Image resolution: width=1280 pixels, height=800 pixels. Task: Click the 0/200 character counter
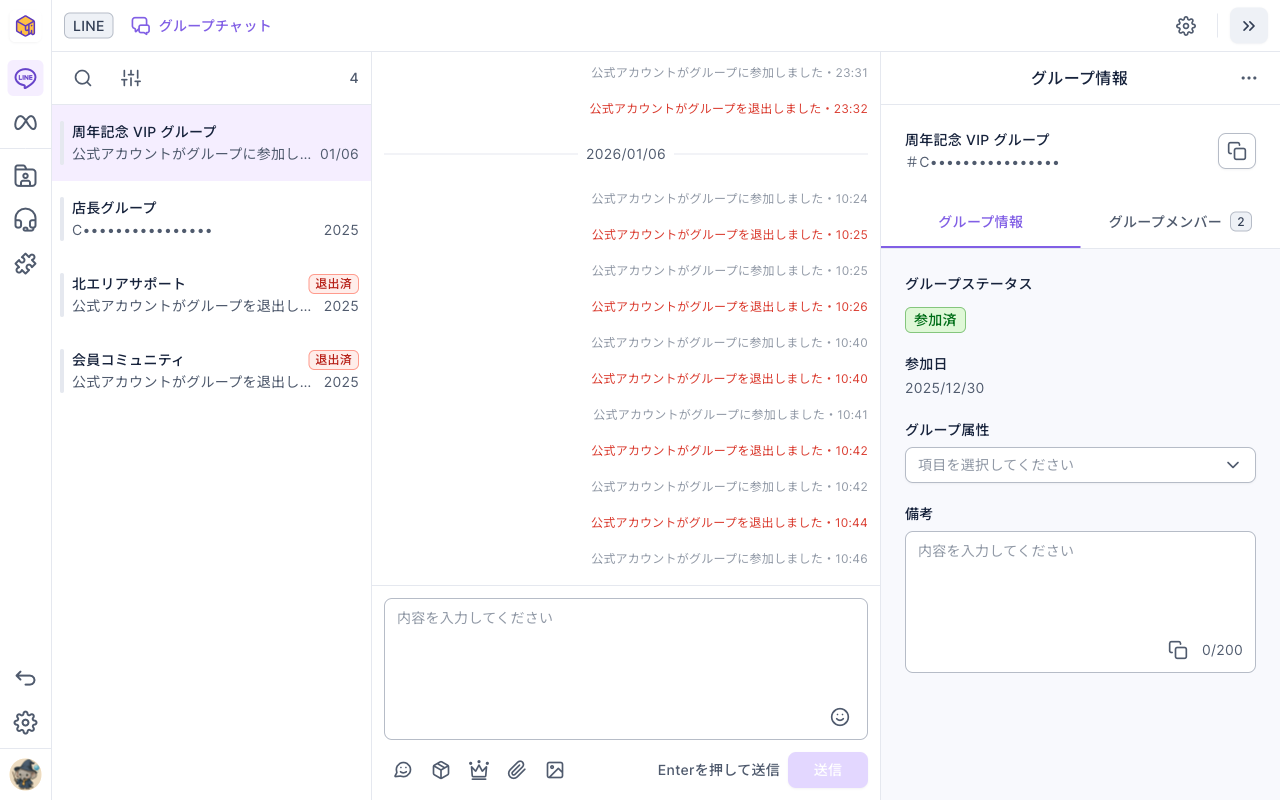1222,650
